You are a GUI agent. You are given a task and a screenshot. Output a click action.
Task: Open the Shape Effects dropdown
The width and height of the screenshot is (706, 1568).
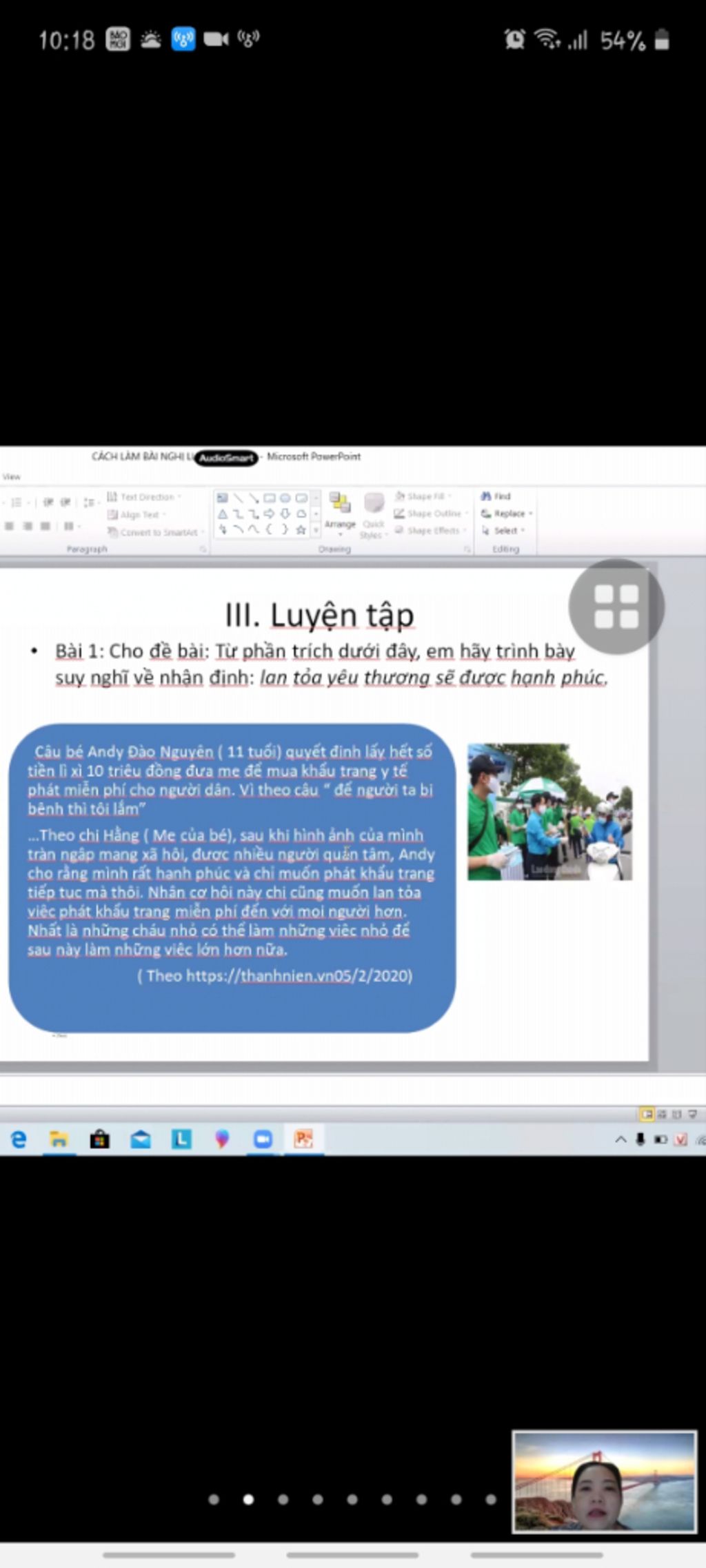[430, 530]
